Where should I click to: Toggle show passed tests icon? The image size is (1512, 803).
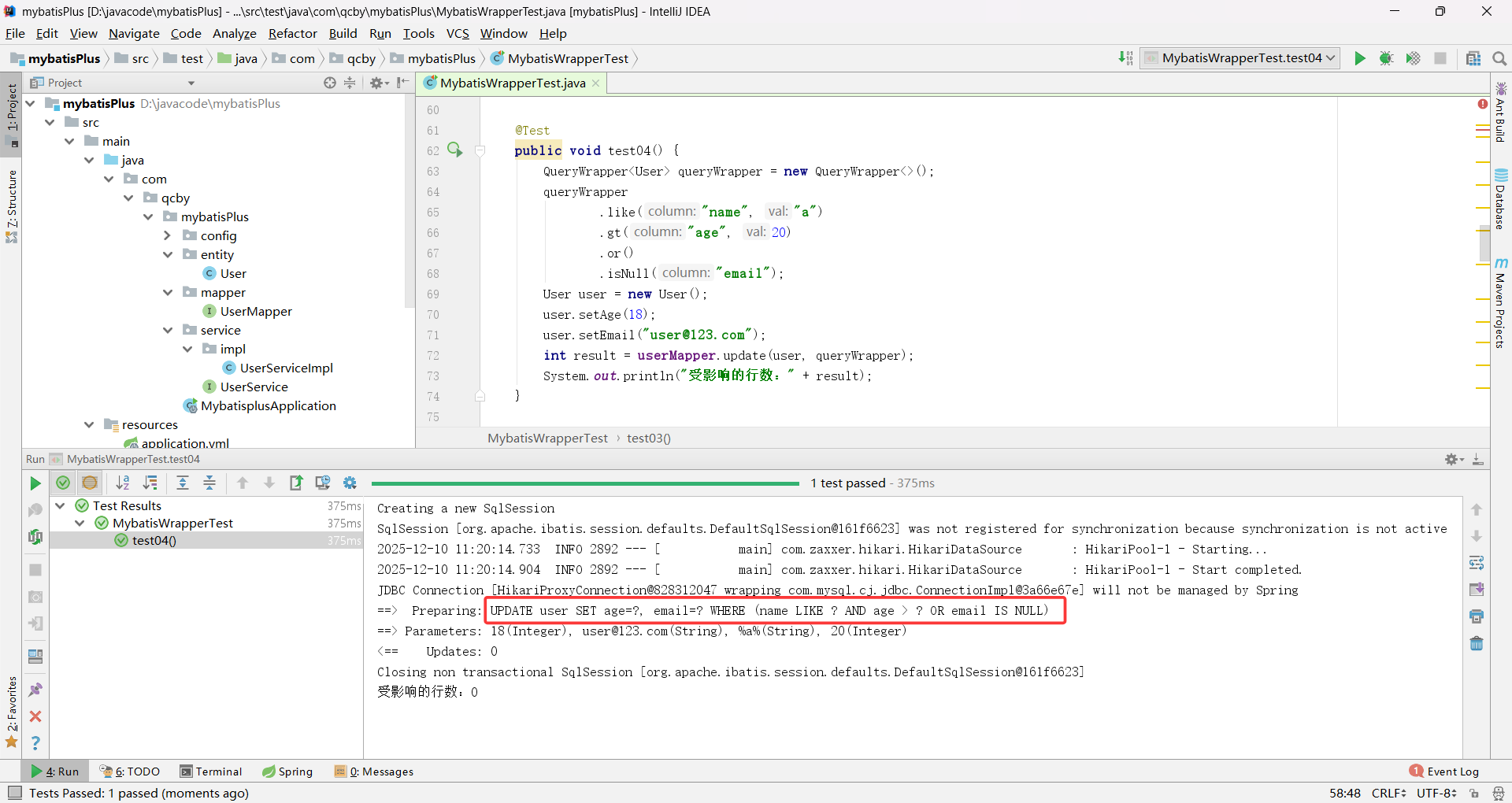pyautogui.click(x=63, y=483)
